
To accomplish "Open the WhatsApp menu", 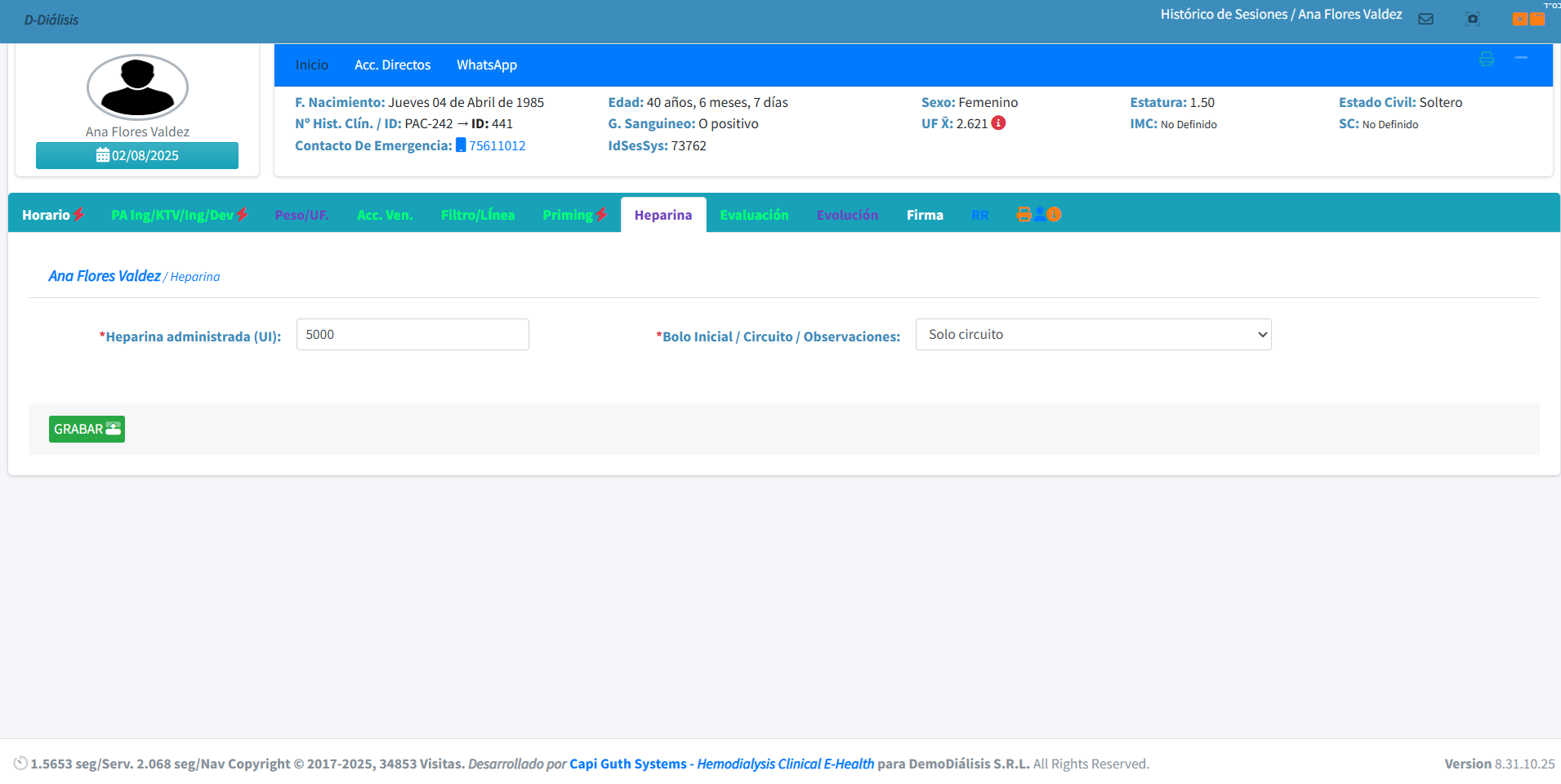I will tap(486, 65).
